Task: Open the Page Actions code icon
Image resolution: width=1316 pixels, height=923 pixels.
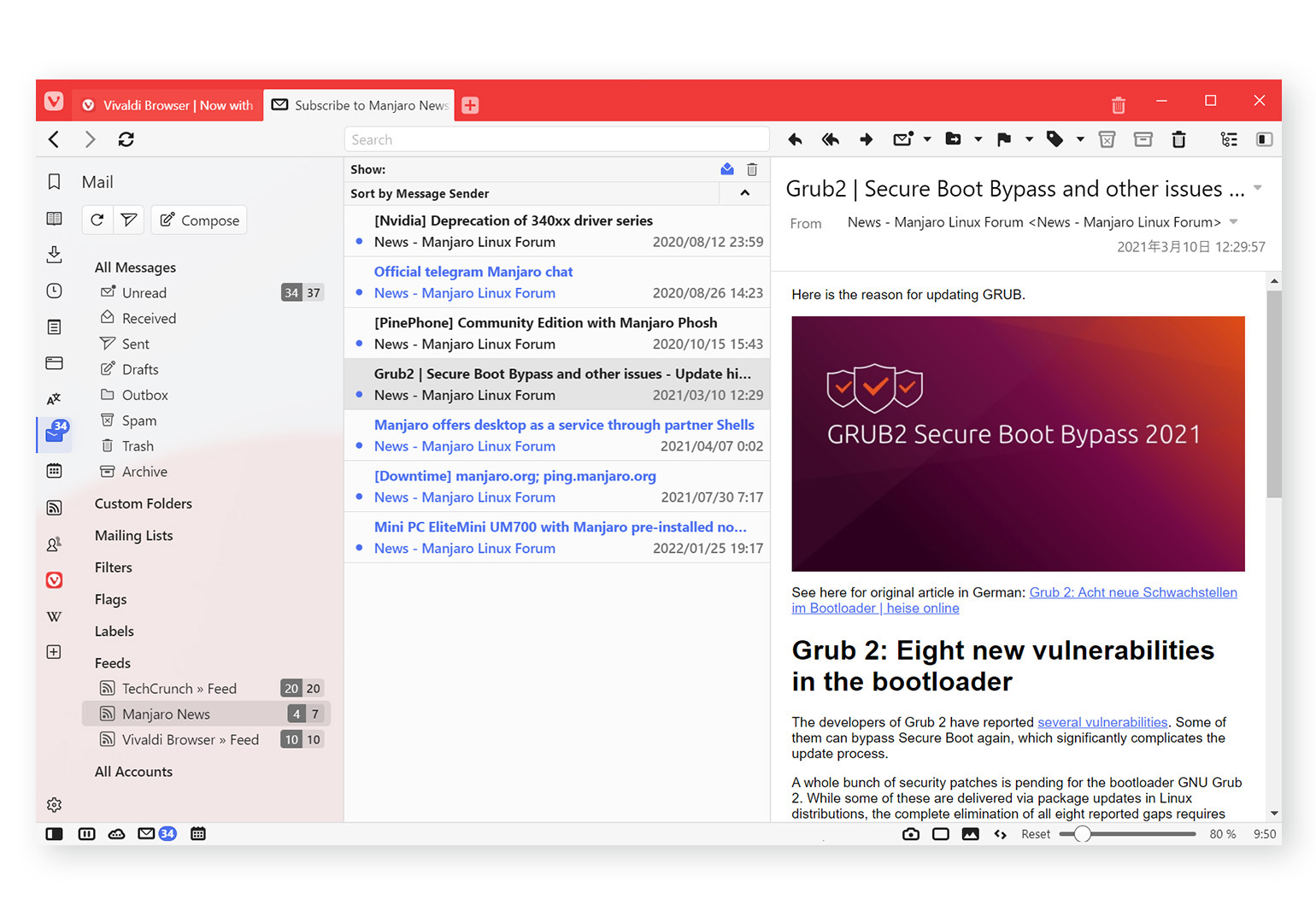Action: pos(1001,834)
